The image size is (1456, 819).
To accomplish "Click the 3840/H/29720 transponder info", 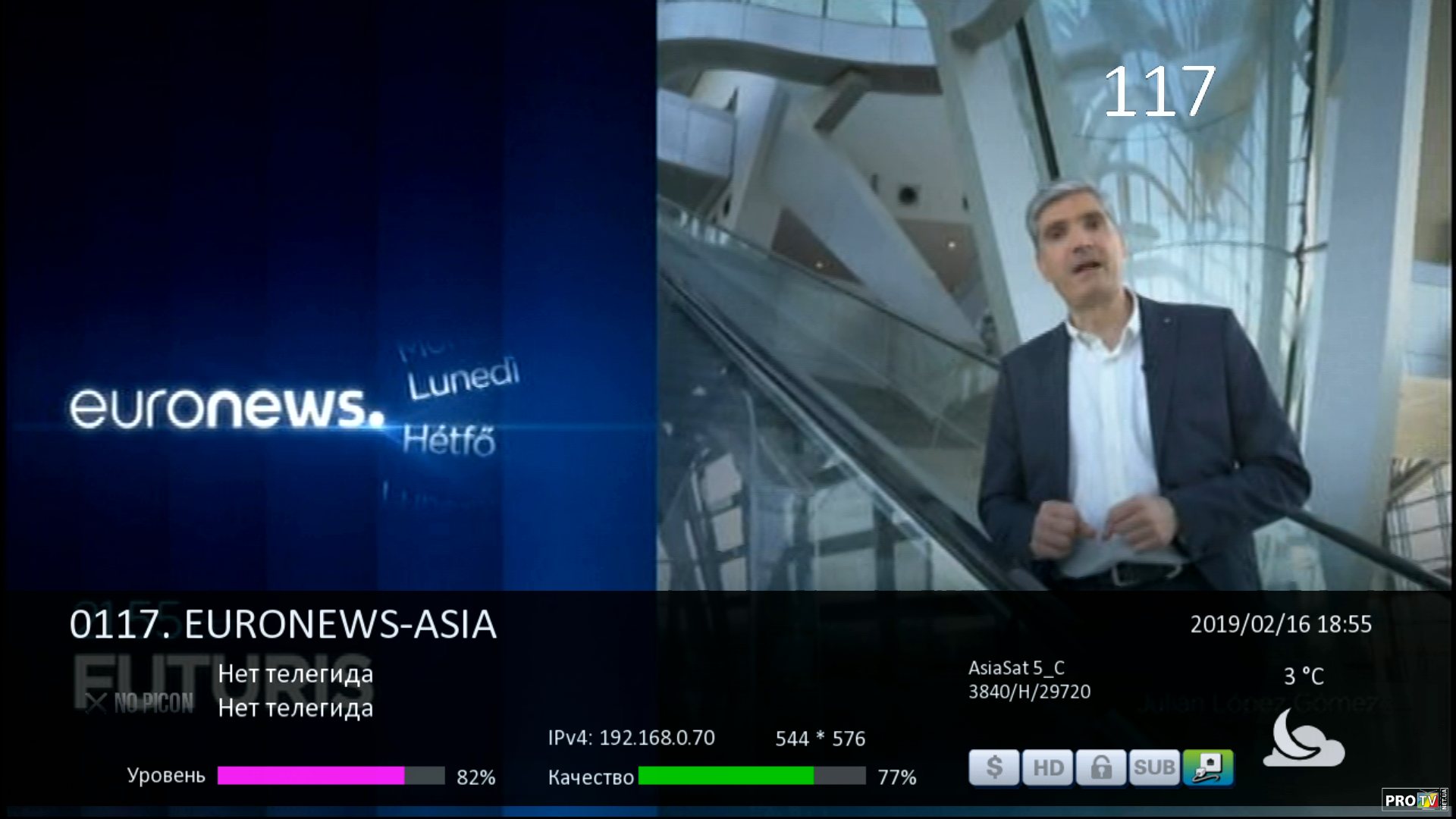I will (1029, 692).
